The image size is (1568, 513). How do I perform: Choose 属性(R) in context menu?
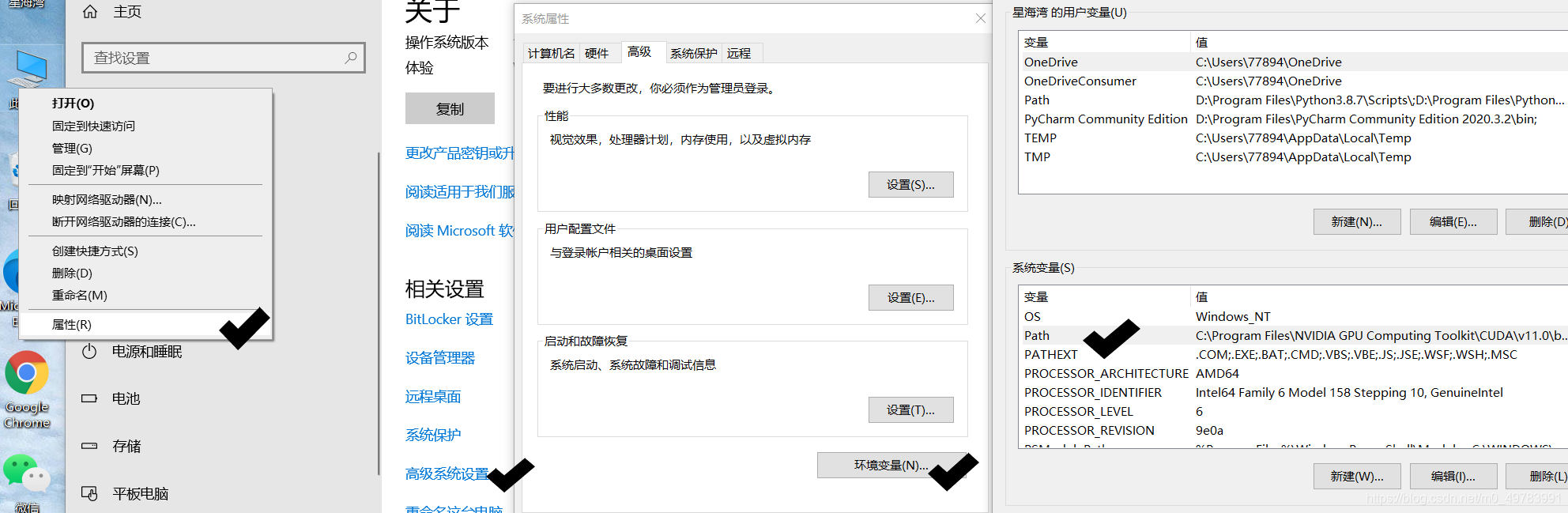click(x=145, y=324)
